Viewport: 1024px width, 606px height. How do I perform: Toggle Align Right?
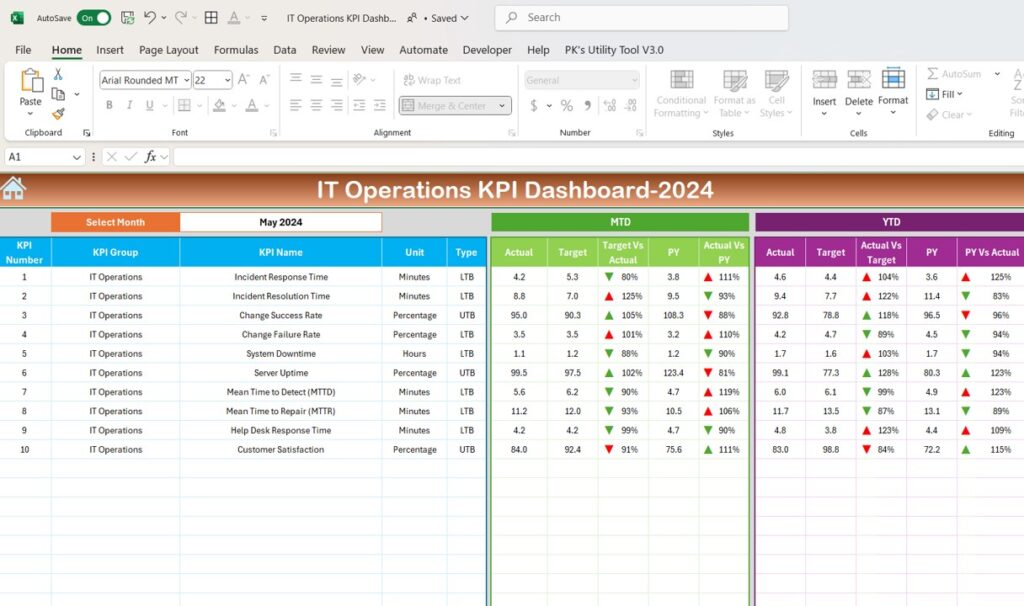336,105
